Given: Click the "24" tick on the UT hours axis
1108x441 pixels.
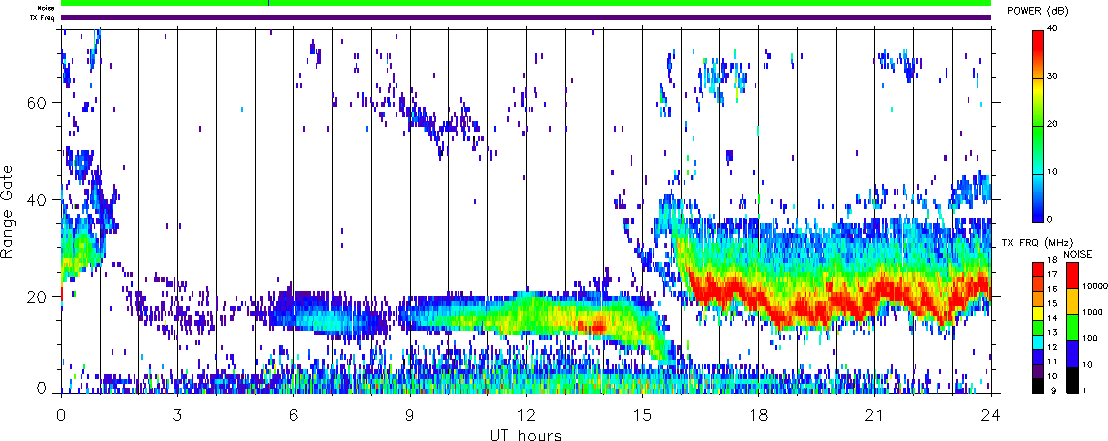Looking at the screenshot, I should (x=991, y=413).
